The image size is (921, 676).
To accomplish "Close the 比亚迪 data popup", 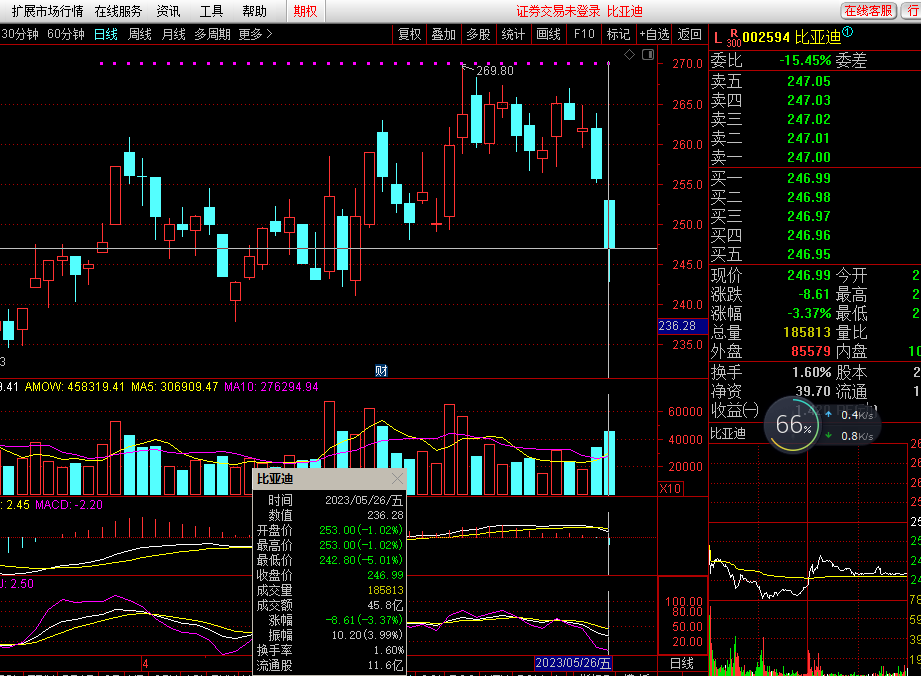I will pos(397,479).
